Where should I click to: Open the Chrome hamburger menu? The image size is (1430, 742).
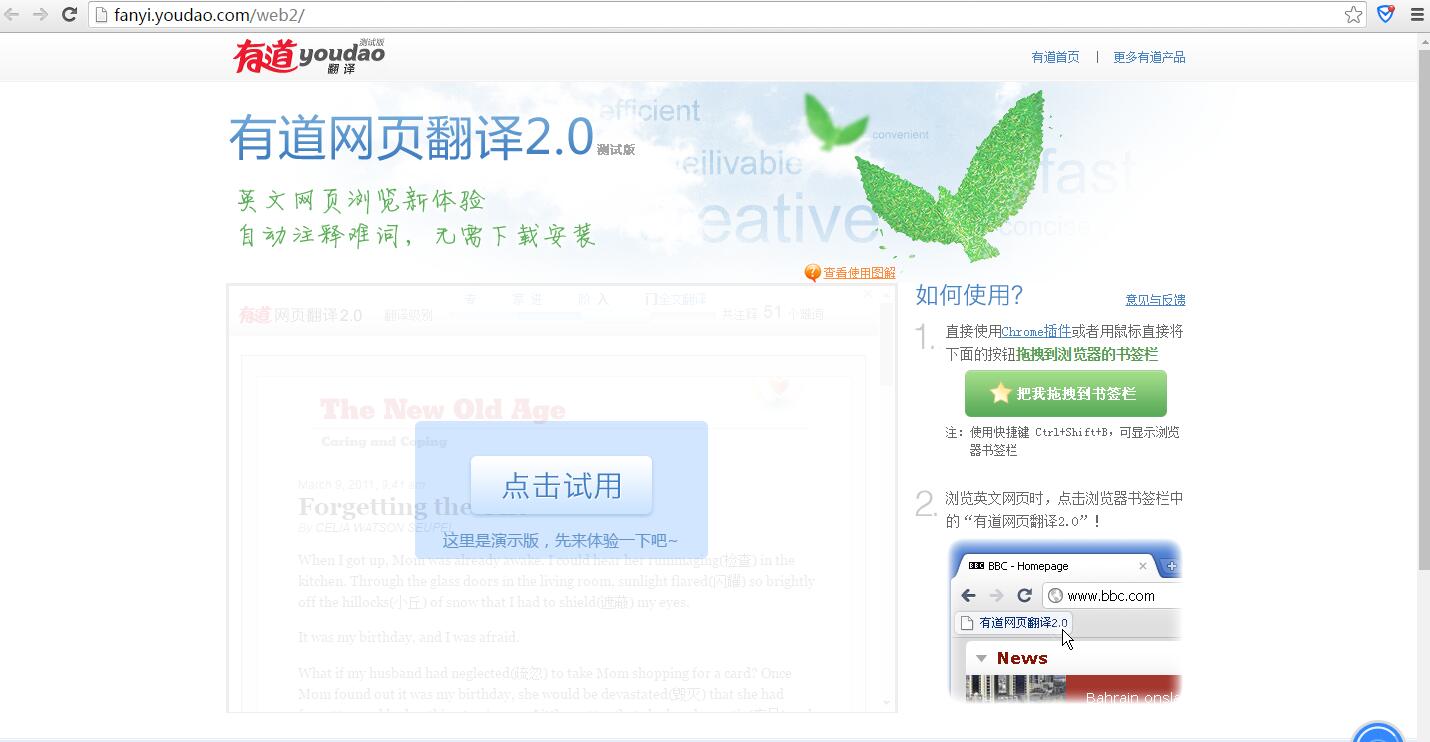click(x=1416, y=14)
